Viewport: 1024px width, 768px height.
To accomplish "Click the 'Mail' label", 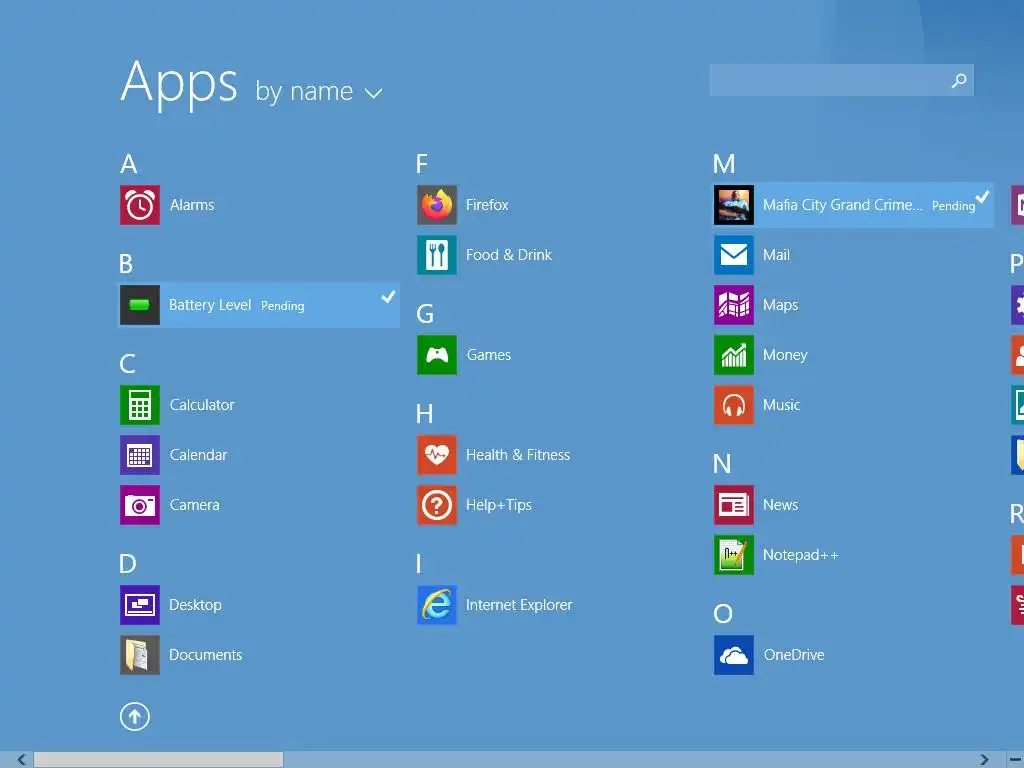I will [776, 255].
